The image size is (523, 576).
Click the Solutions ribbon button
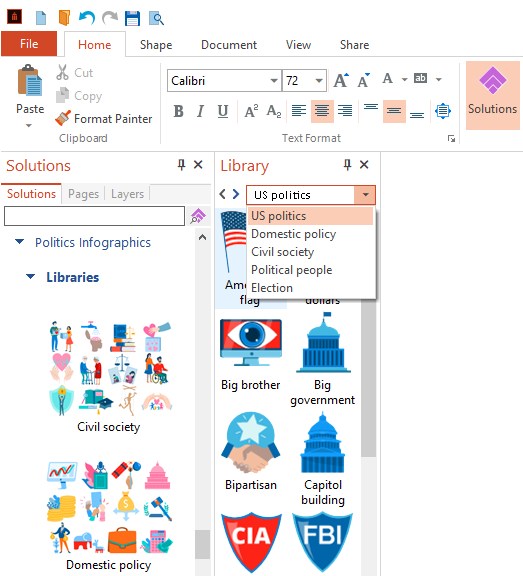[x=493, y=96]
